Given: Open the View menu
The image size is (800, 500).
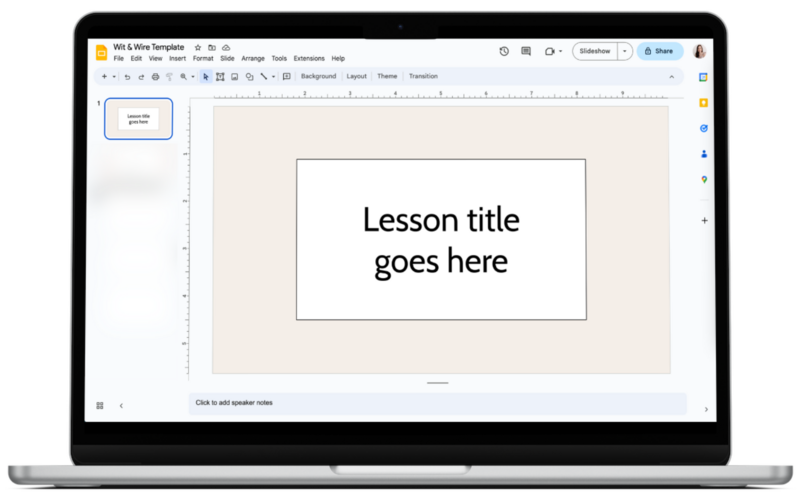Looking at the screenshot, I should point(155,58).
